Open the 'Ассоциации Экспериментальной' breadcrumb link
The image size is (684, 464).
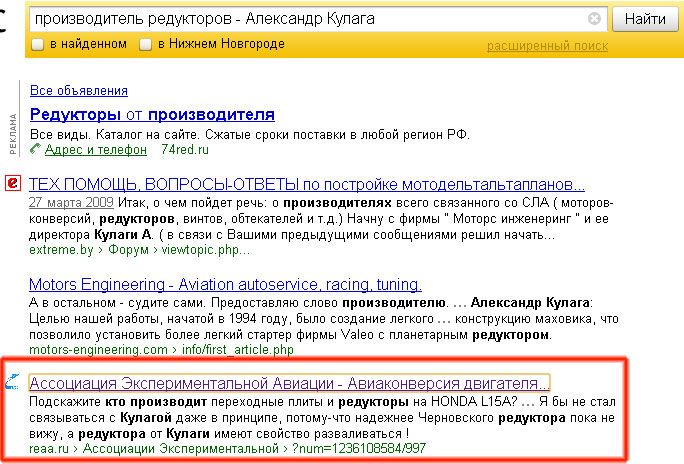[x=181, y=448]
